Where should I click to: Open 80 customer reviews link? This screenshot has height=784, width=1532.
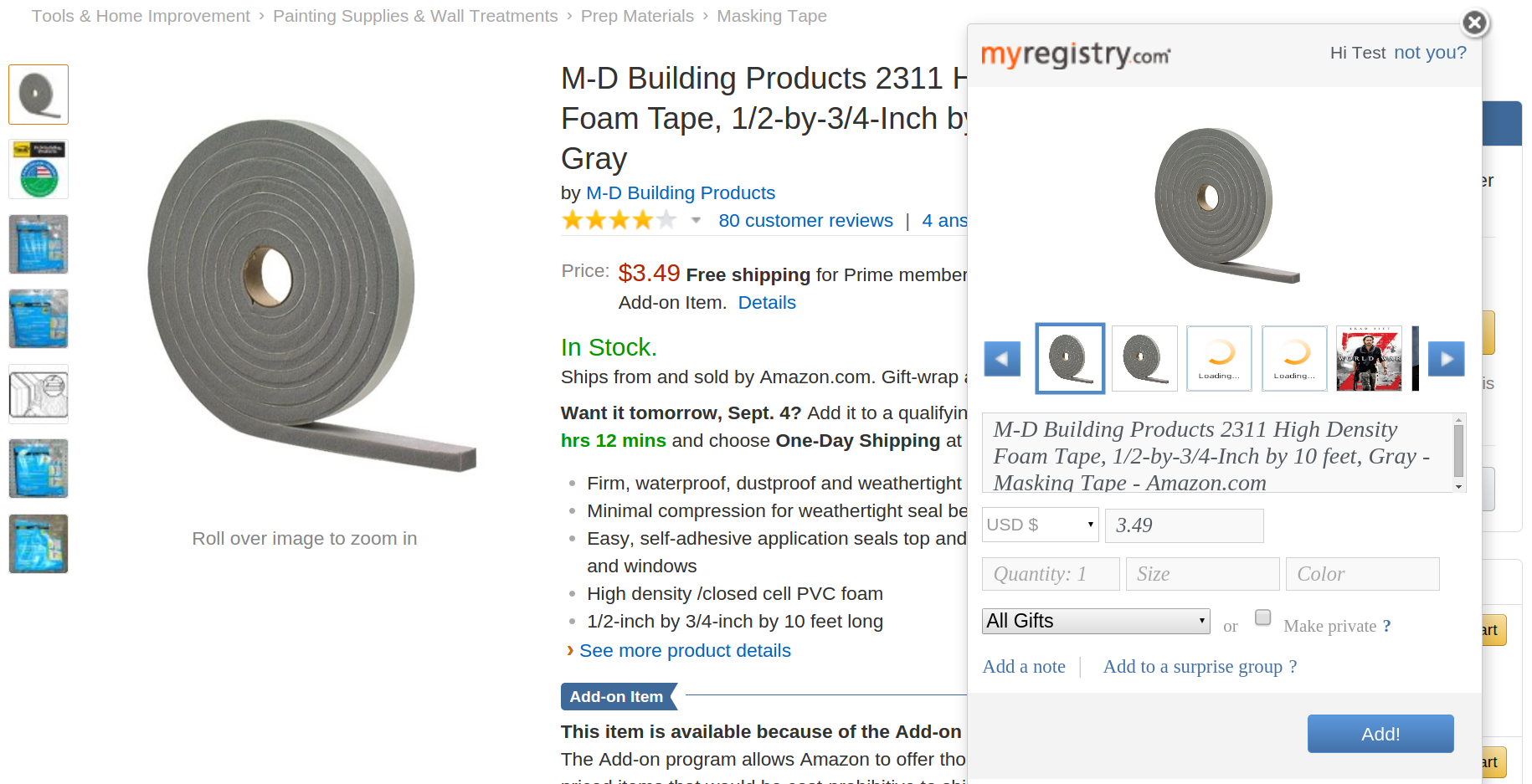tap(805, 221)
